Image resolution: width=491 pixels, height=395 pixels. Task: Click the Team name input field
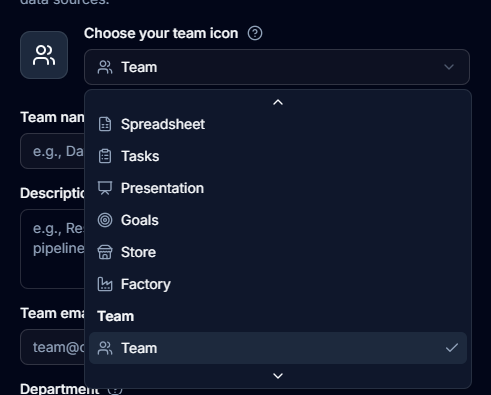52,151
